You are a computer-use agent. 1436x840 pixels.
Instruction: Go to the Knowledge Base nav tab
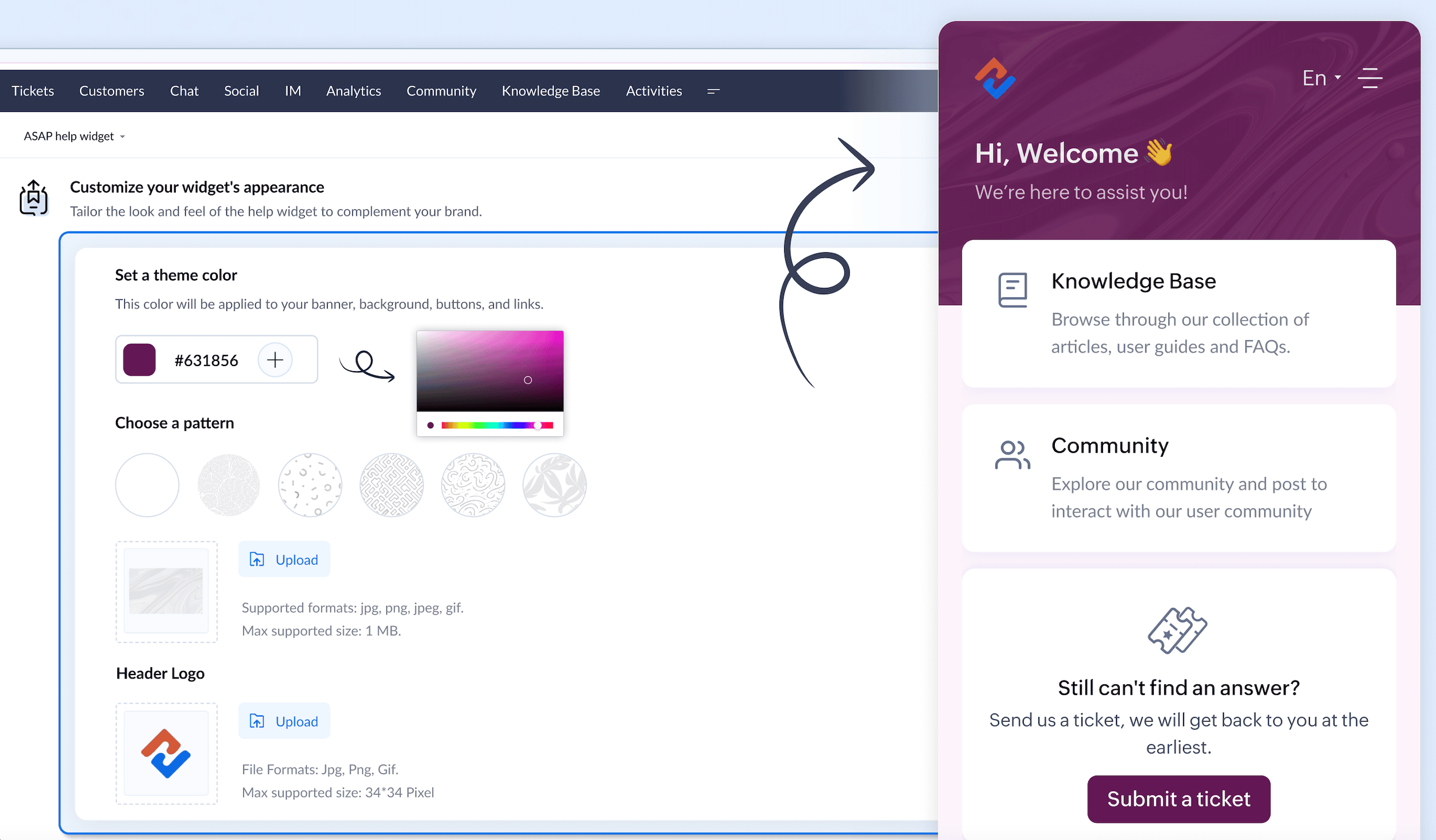550,91
